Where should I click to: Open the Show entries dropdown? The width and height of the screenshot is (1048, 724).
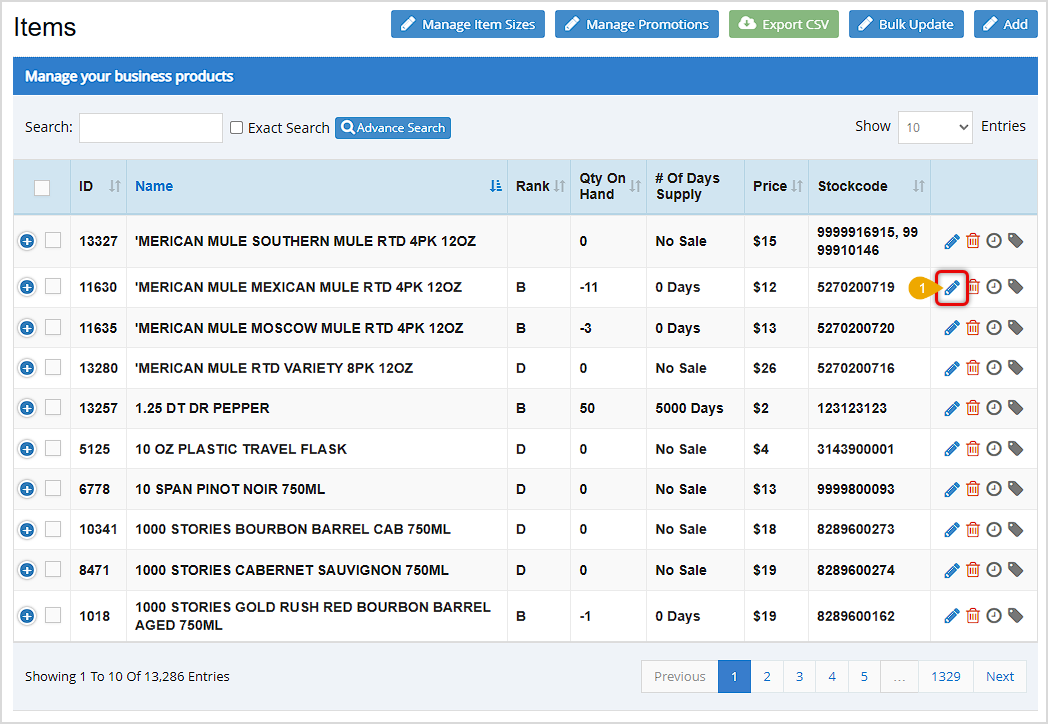tap(935, 127)
